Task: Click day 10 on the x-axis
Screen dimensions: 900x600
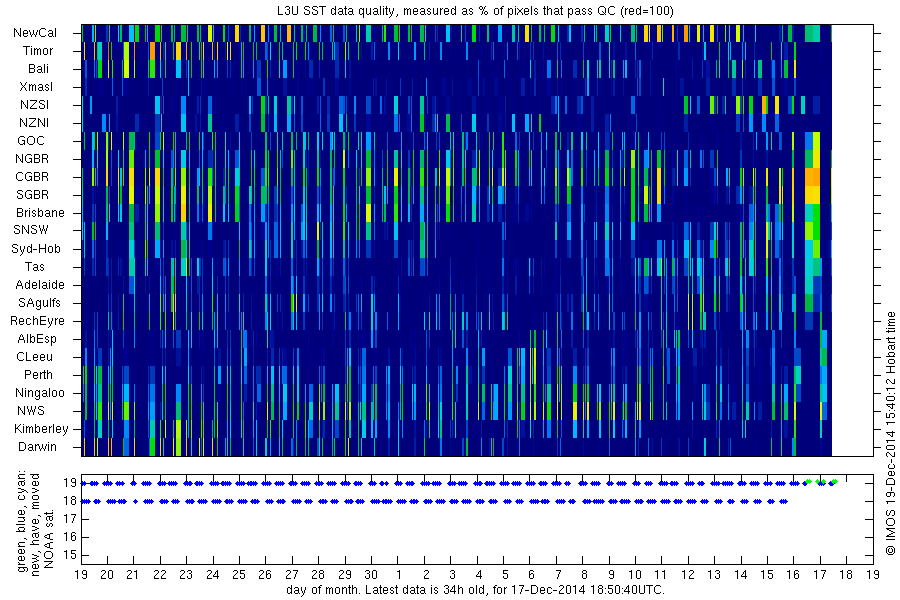Action: [x=635, y=575]
